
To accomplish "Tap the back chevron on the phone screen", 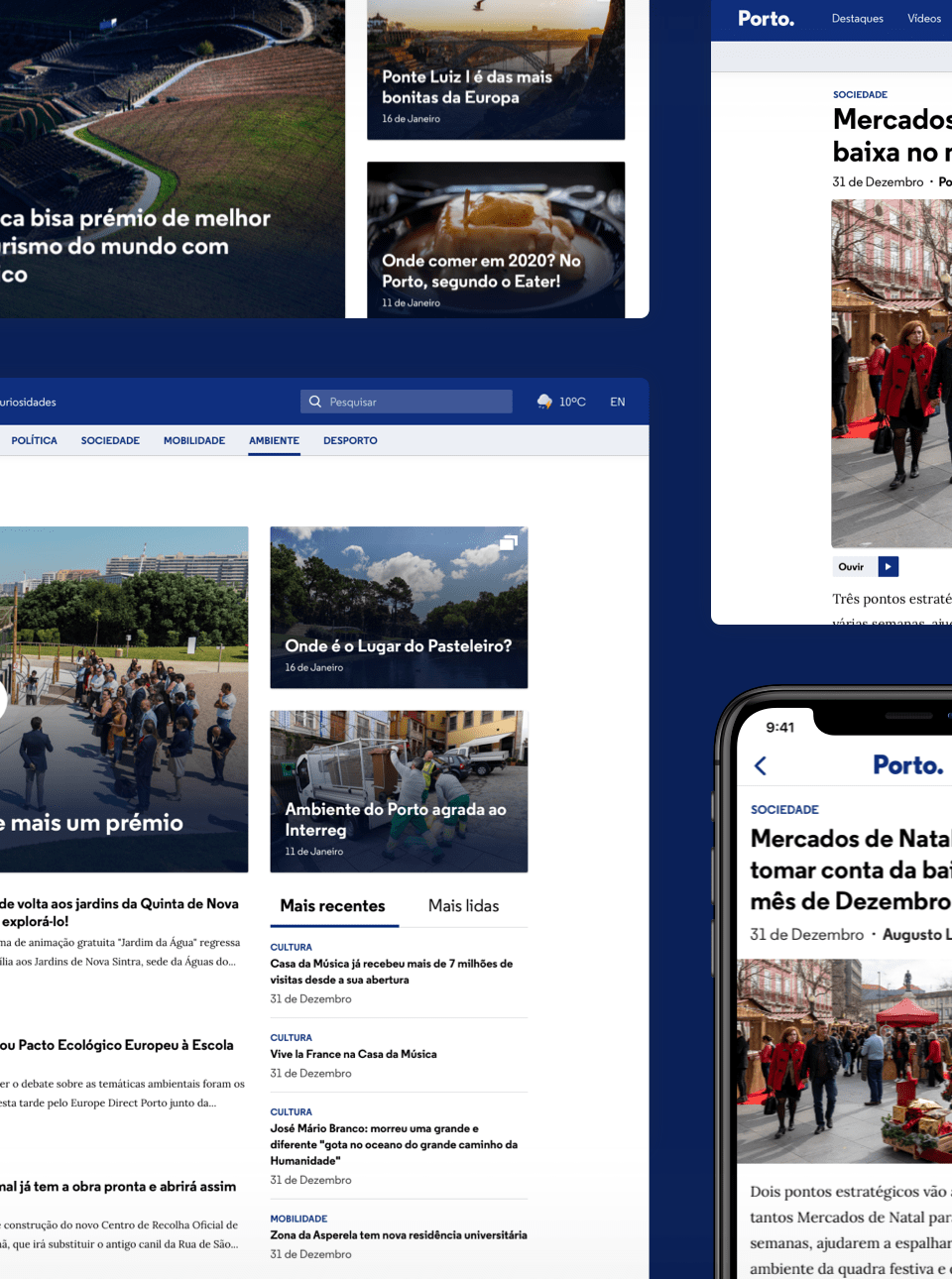I will point(760,765).
